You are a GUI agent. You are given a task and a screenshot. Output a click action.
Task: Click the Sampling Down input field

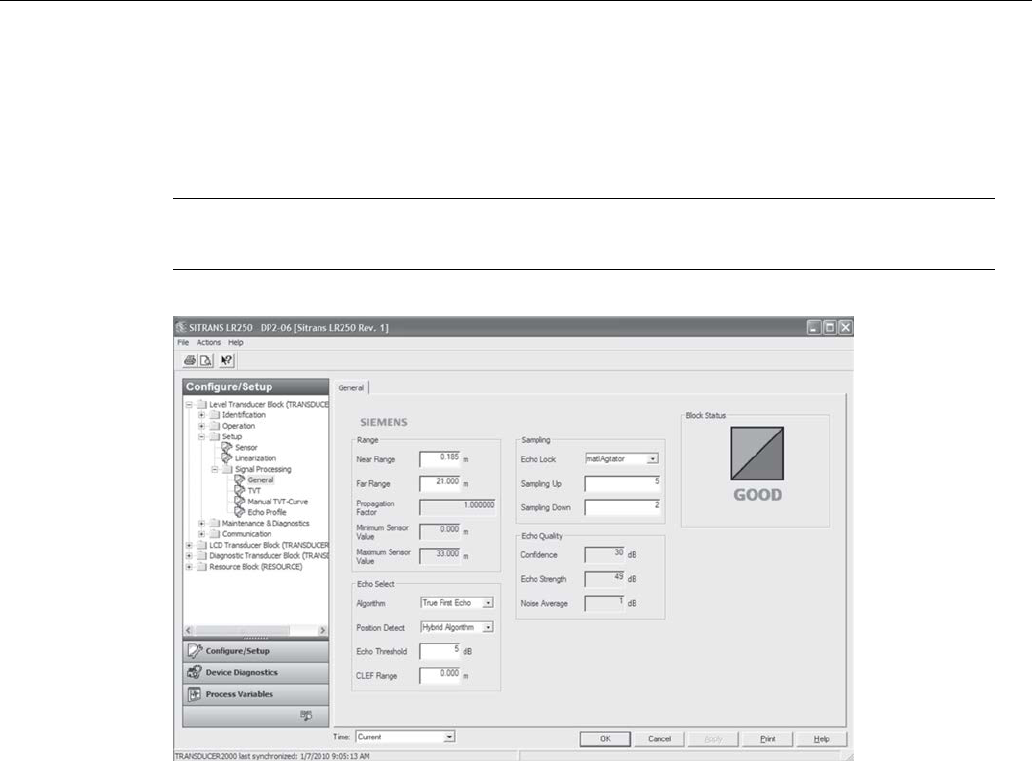pos(623,507)
